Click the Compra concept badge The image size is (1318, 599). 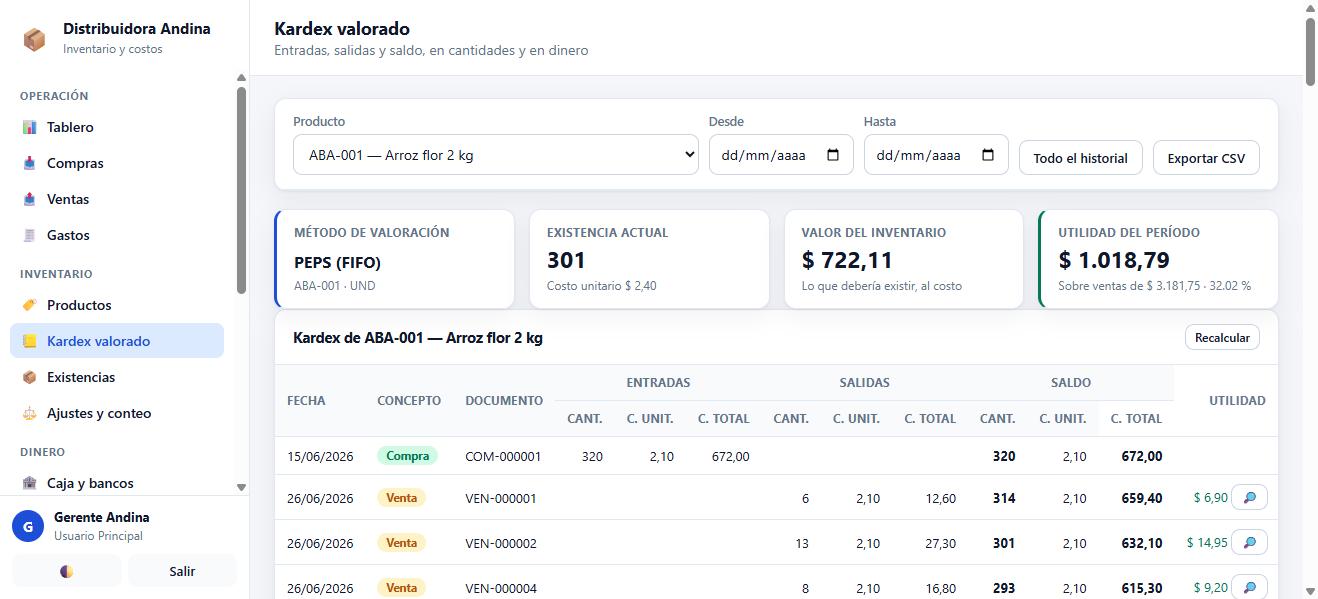tap(407, 456)
